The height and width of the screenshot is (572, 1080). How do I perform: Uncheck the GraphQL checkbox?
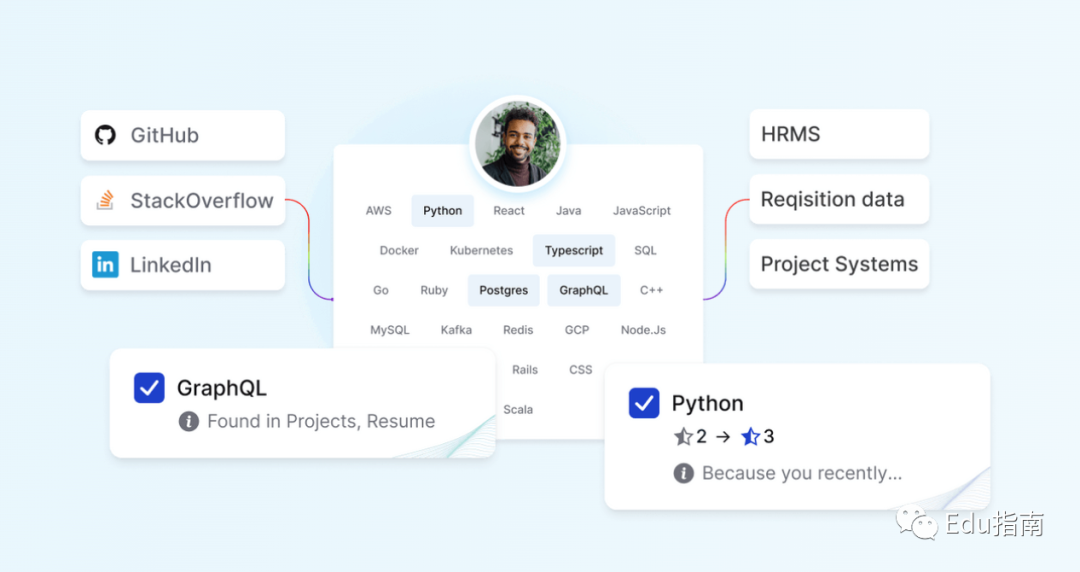point(149,388)
